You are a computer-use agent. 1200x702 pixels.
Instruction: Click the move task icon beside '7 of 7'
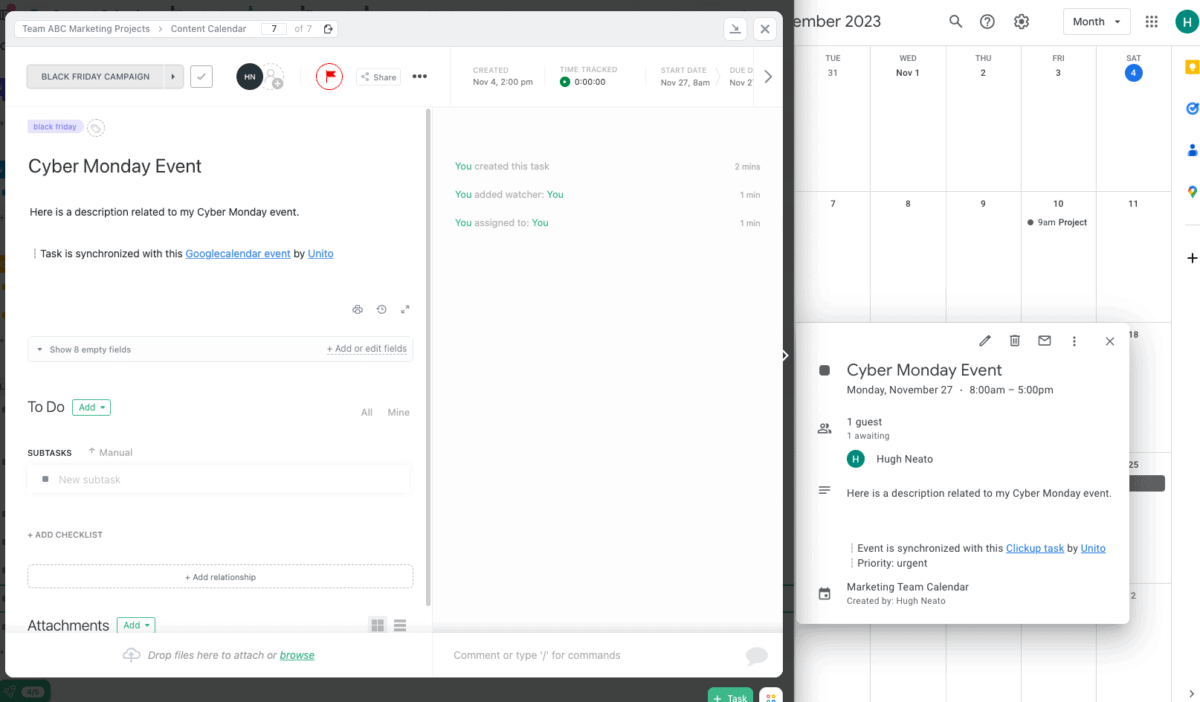(329, 29)
